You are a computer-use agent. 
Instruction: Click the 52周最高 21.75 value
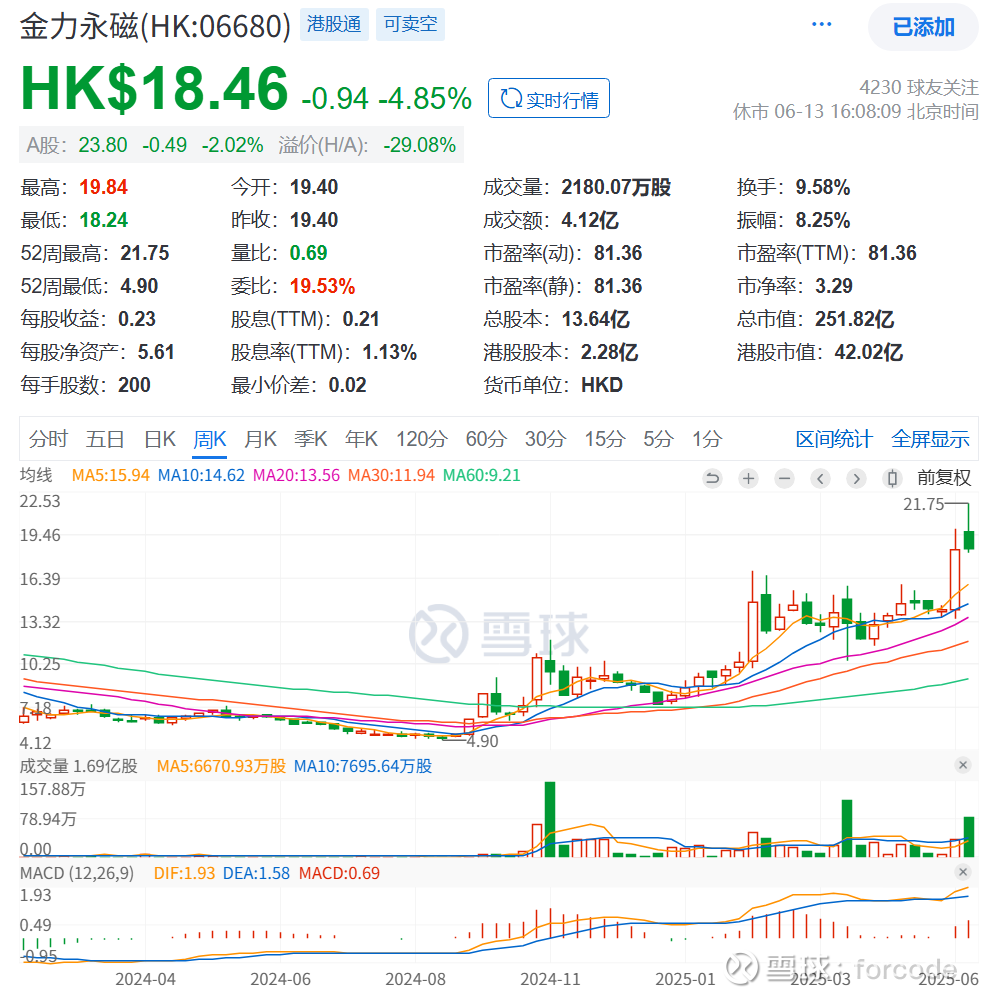click(x=145, y=253)
